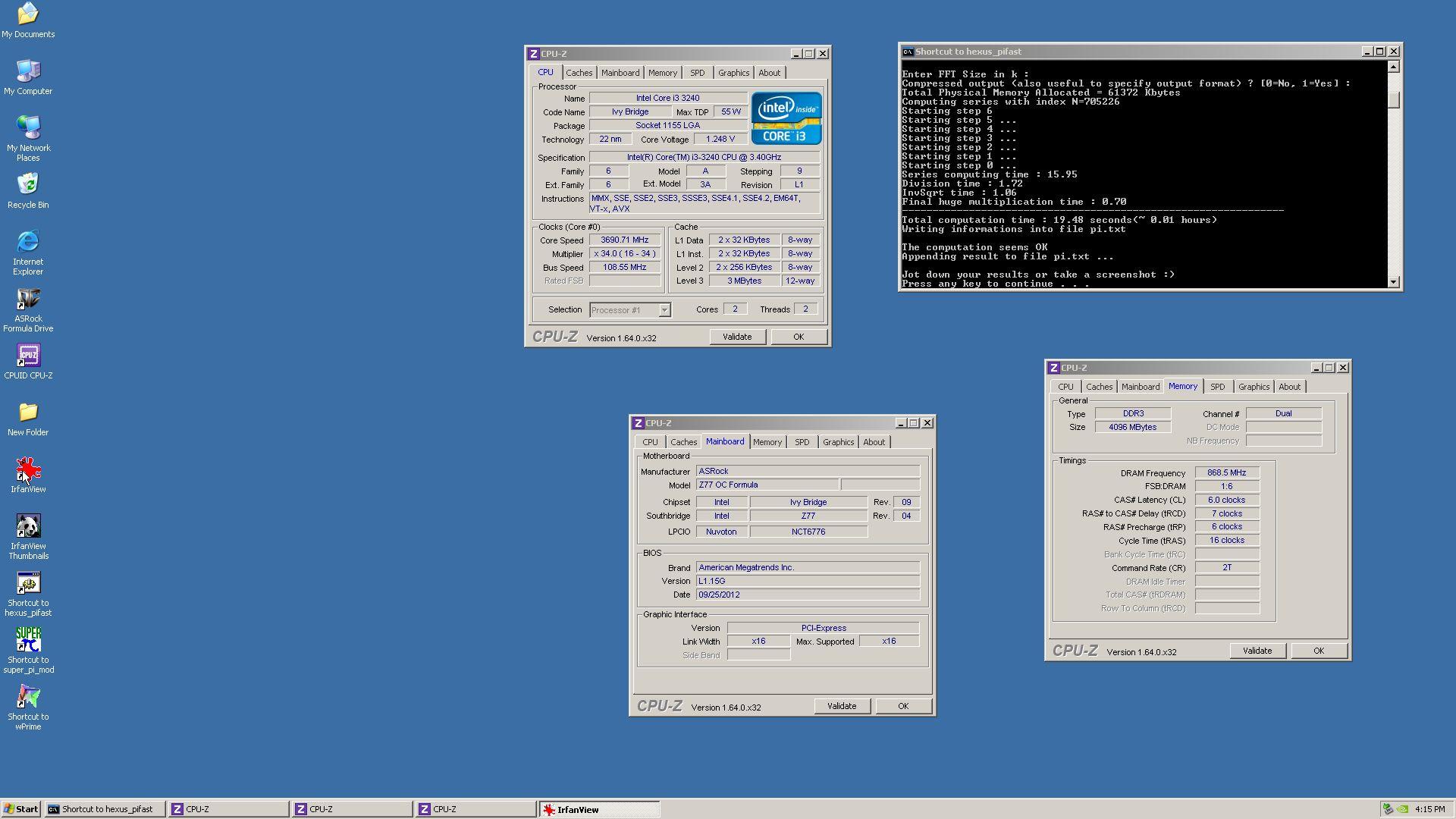Click BIOS date 09/25/2012 field
Screen dimensions: 1456x819
tap(808, 595)
